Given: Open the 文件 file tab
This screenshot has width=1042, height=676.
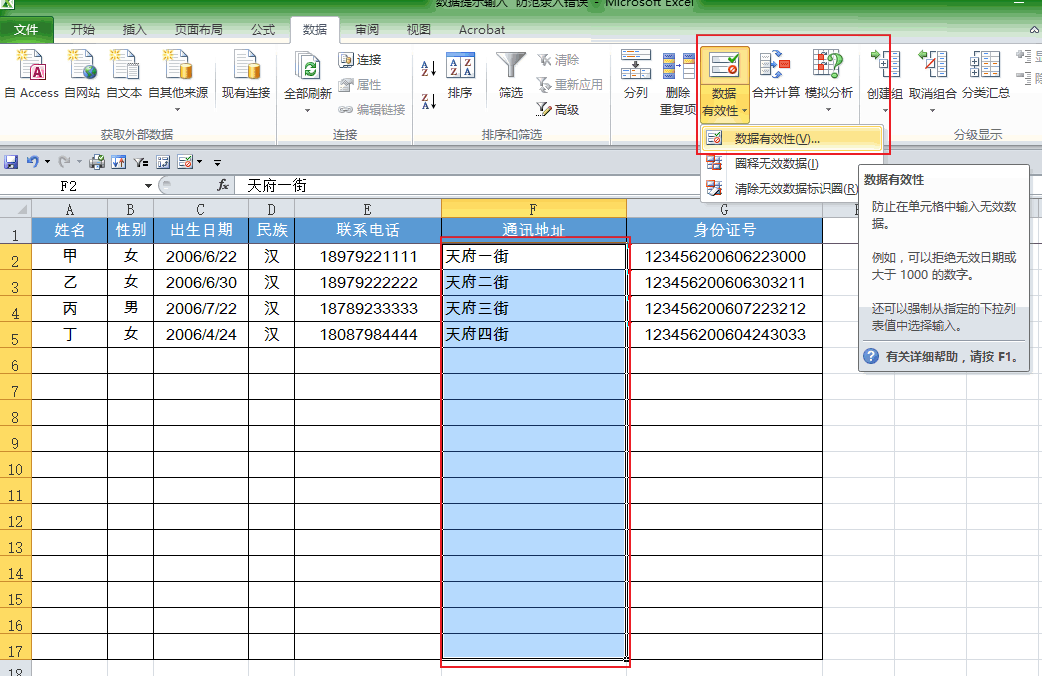Looking at the screenshot, I should click(x=27, y=30).
